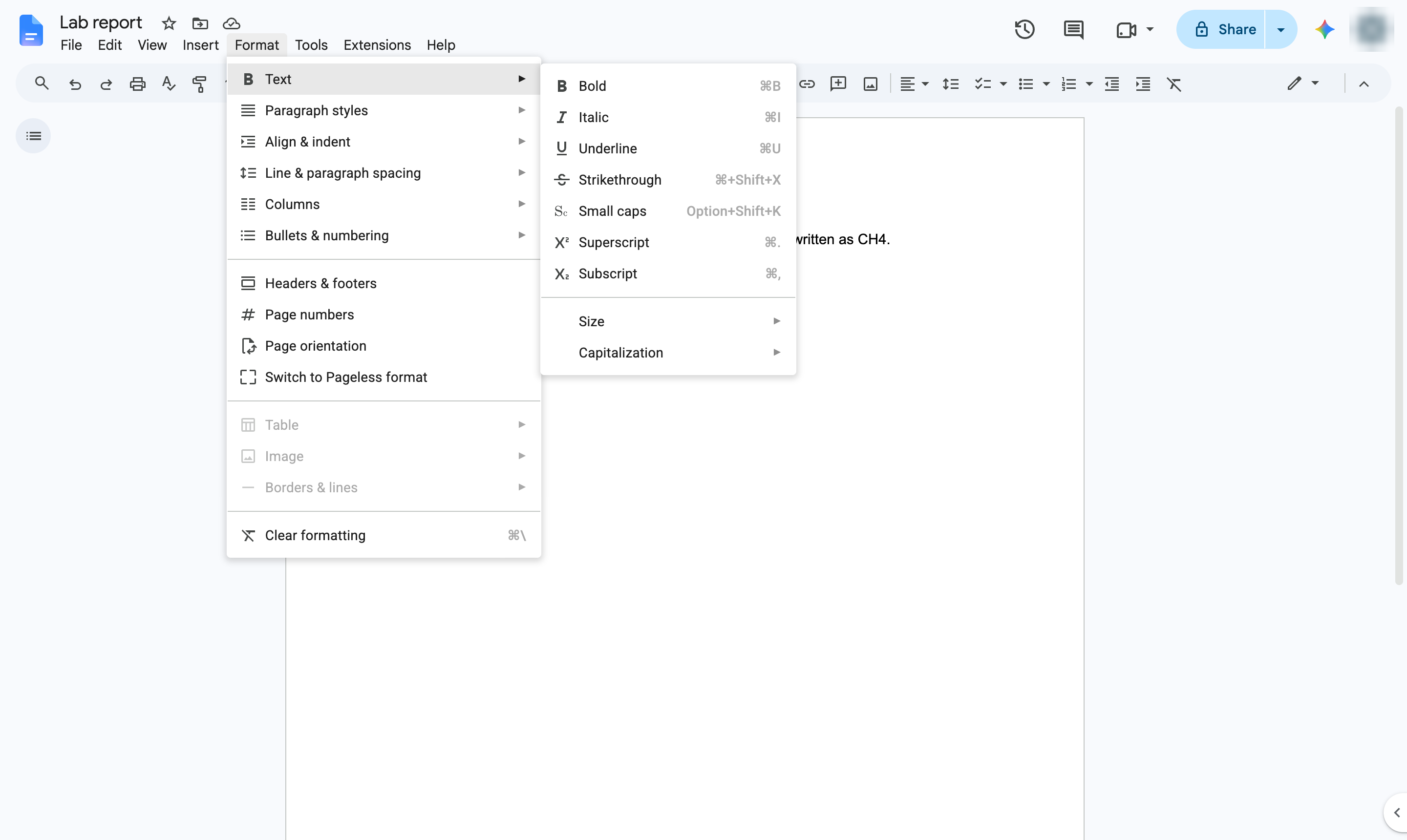Star the Lab report document
Screen dimensions: 1407x840
click(x=169, y=23)
